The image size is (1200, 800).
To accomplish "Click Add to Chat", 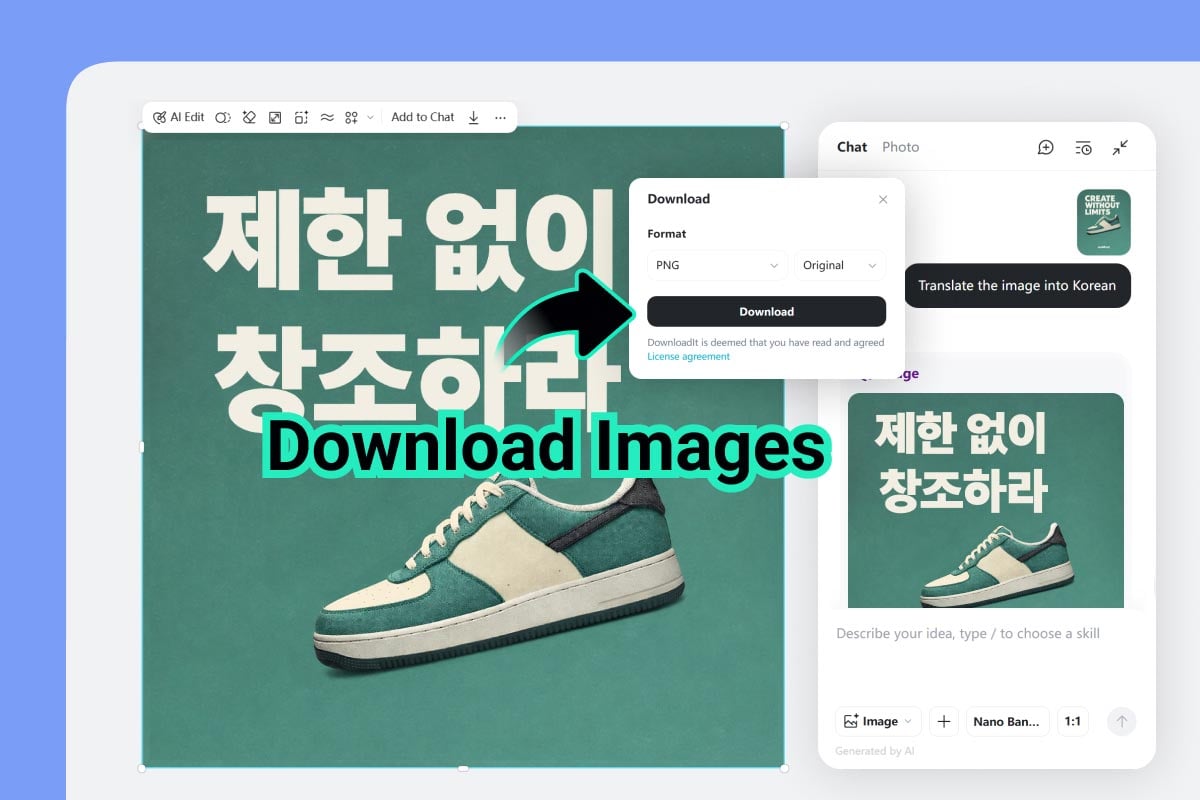I will [422, 117].
